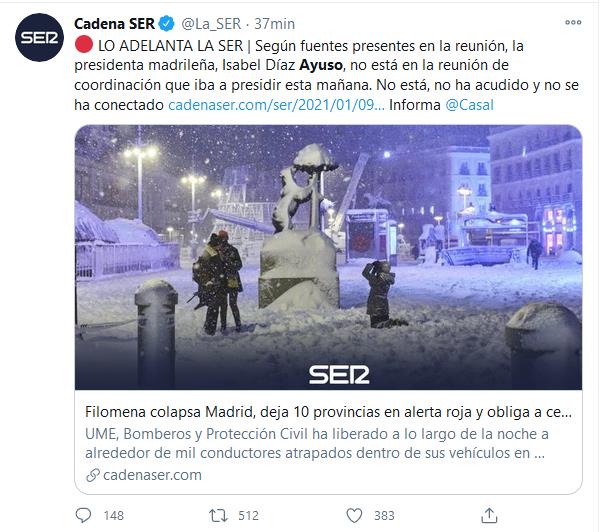
Task: Click the cadenaser.com domain on card
Action: click(x=152, y=475)
